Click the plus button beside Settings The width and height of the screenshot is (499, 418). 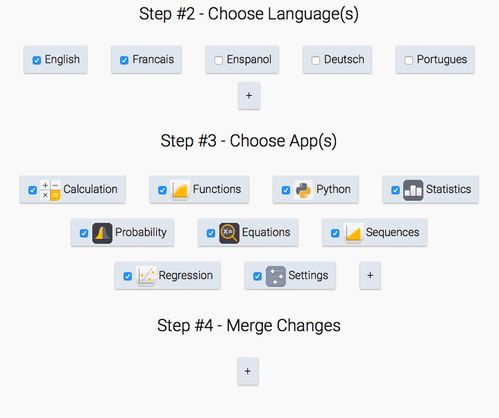370,276
